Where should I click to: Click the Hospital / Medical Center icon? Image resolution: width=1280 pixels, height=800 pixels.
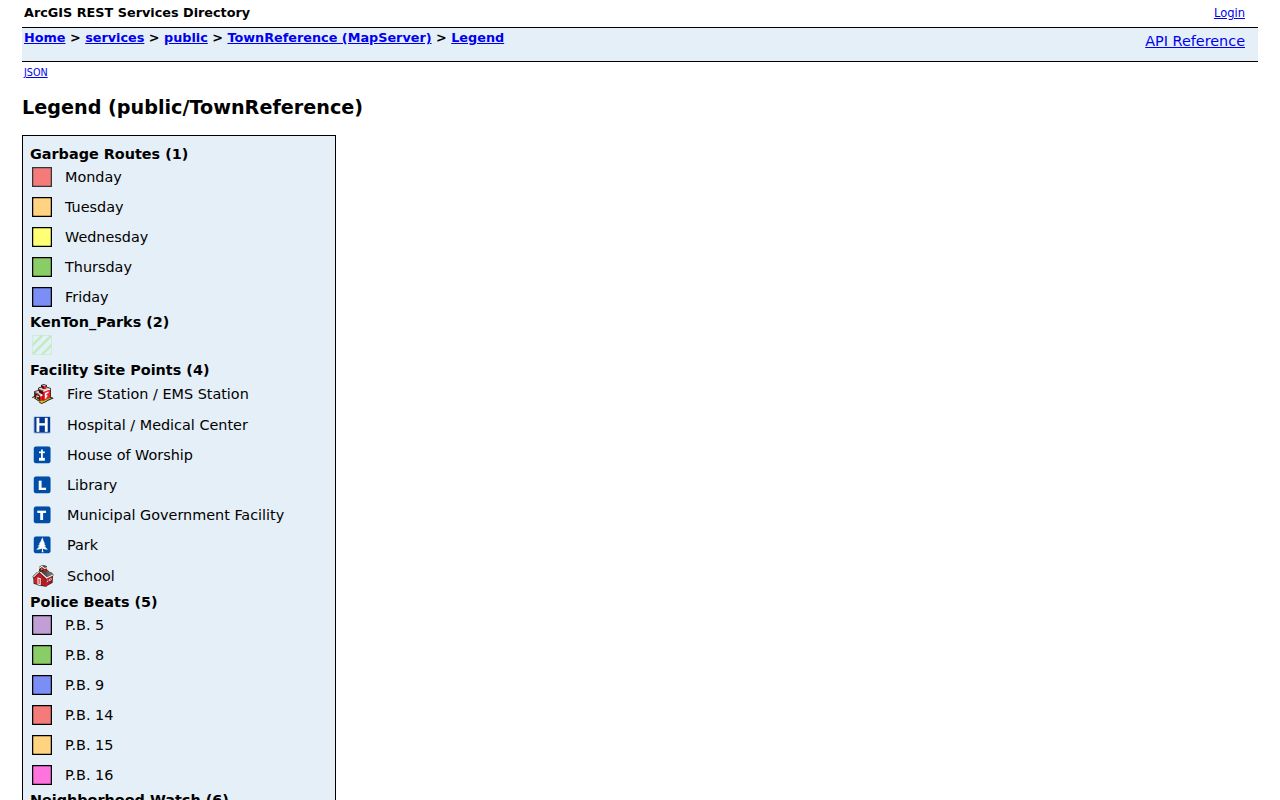[x=42, y=425]
